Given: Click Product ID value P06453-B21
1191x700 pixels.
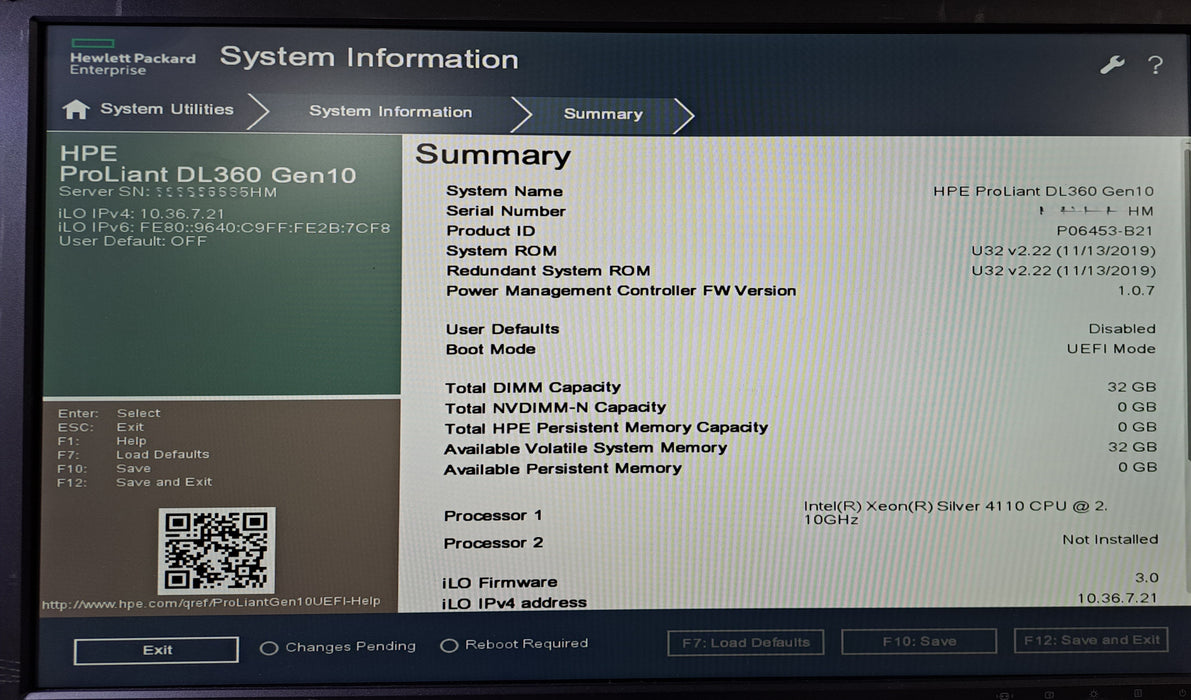Looking at the screenshot, I should [1104, 231].
